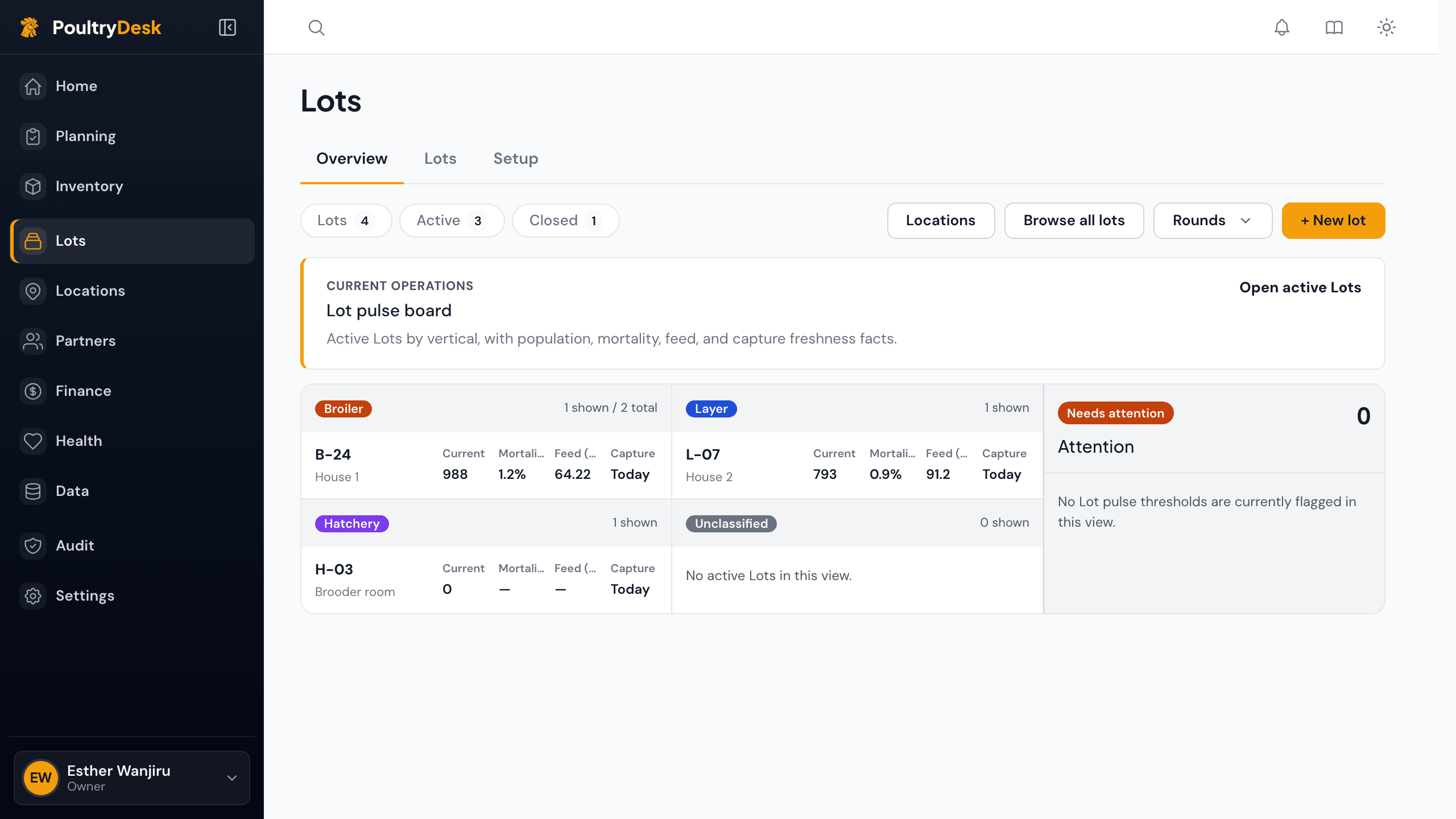Open the documentation book icon
1456x819 pixels.
click(x=1334, y=27)
